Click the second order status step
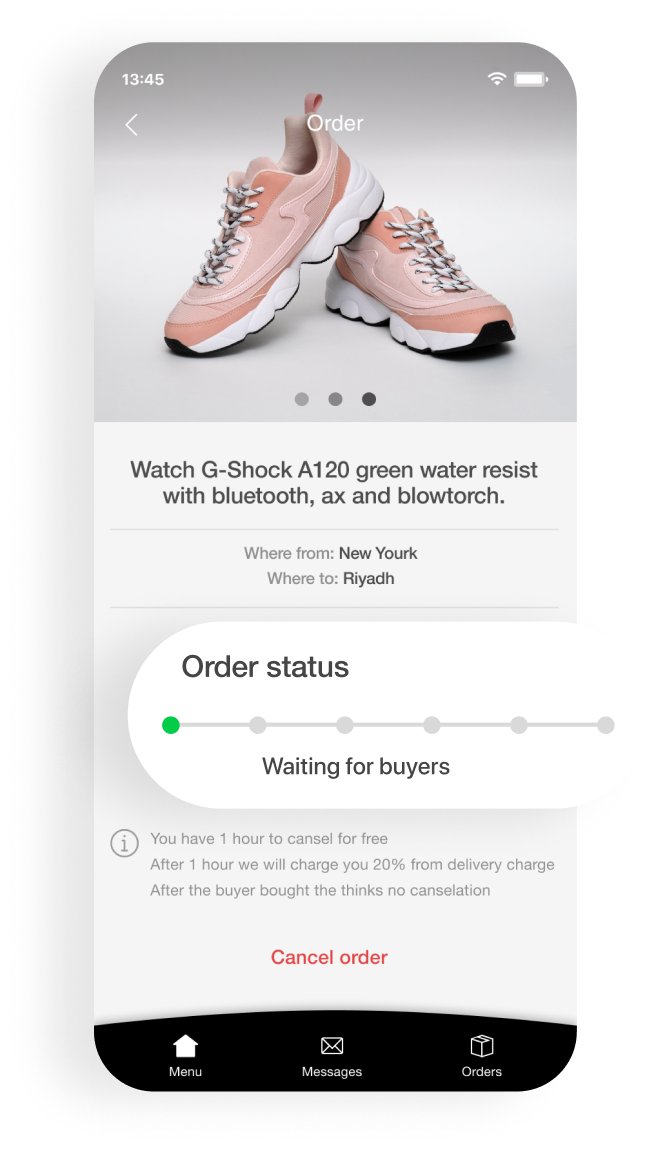Screen dimensions: 655x1150 click(x=257, y=725)
